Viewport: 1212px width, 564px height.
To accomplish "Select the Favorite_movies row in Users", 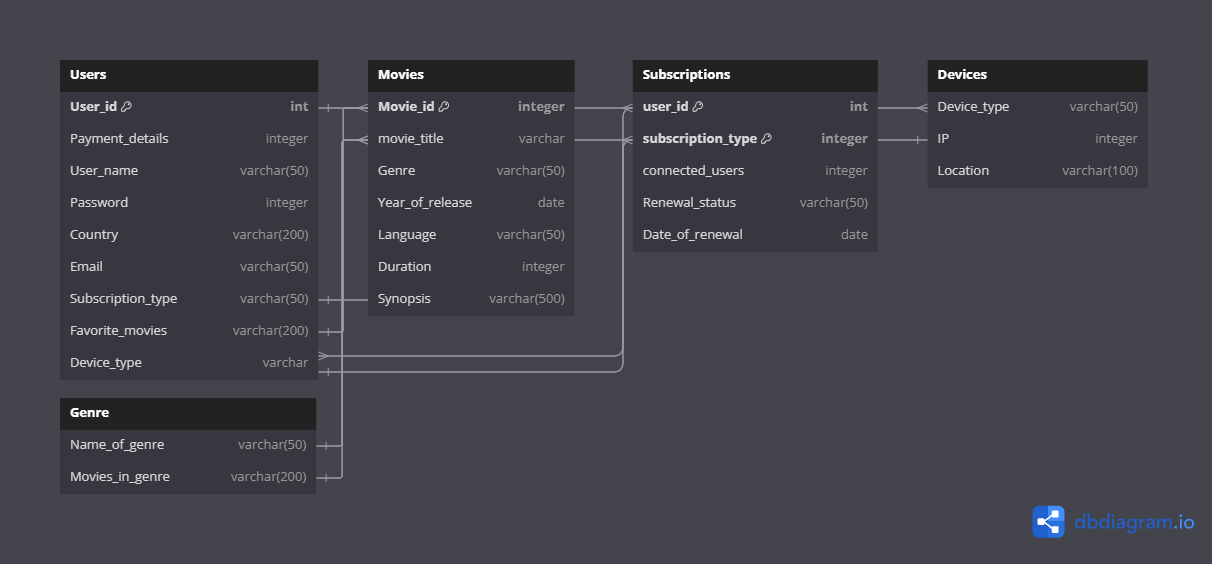I will [189, 331].
